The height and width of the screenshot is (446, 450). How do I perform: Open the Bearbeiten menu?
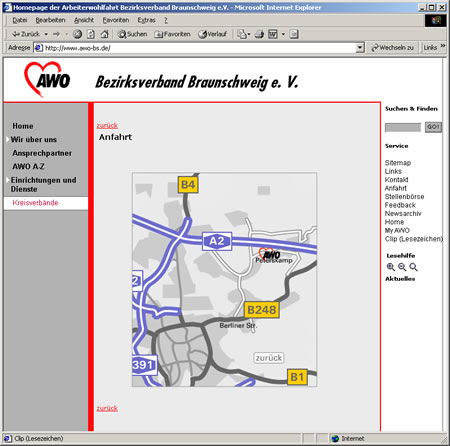tap(50, 20)
